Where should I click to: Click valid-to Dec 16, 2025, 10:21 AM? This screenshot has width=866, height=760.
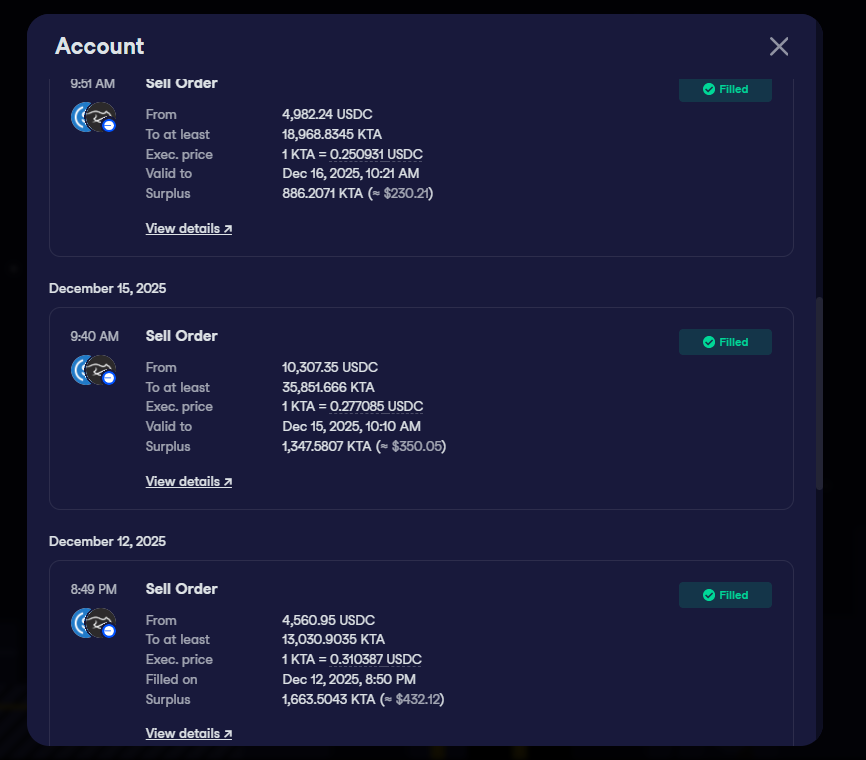pos(351,173)
